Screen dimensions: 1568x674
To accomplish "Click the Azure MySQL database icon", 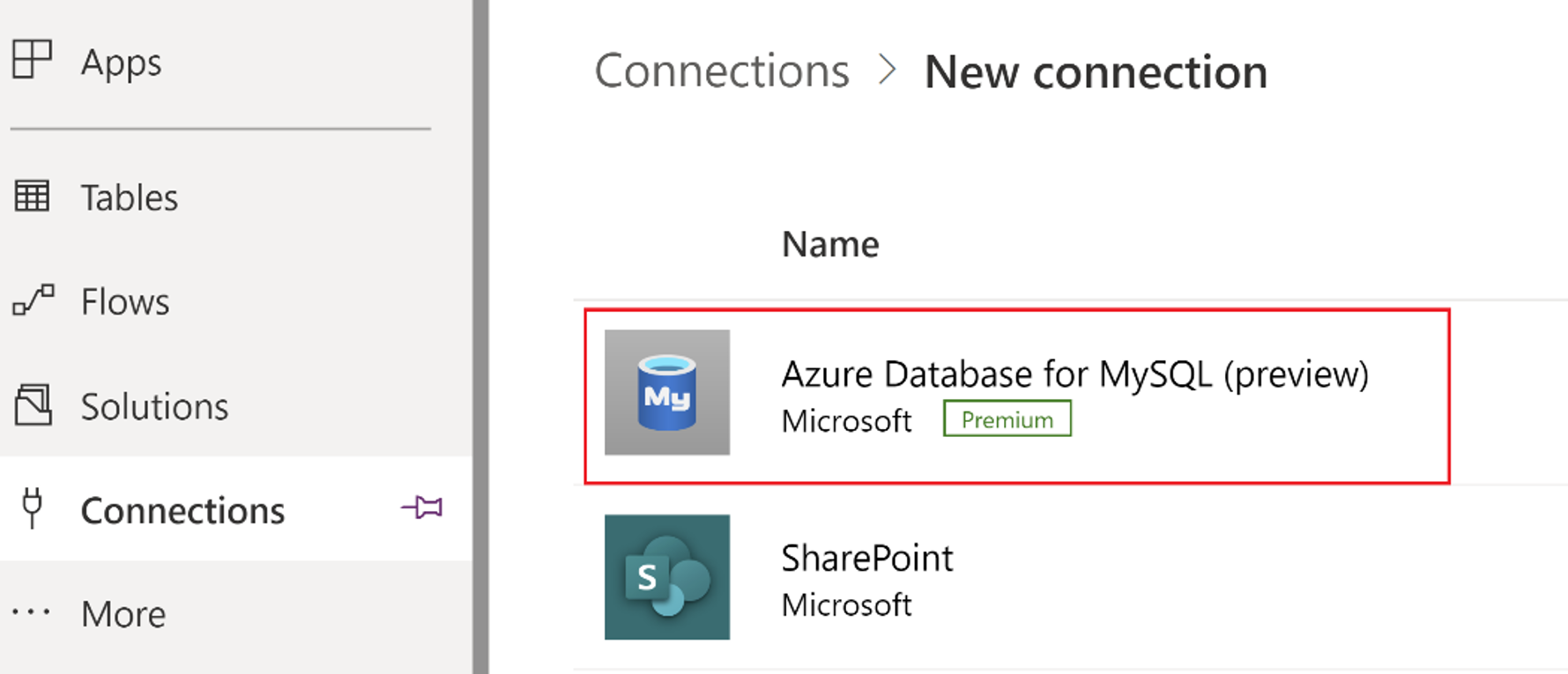I will (x=666, y=392).
